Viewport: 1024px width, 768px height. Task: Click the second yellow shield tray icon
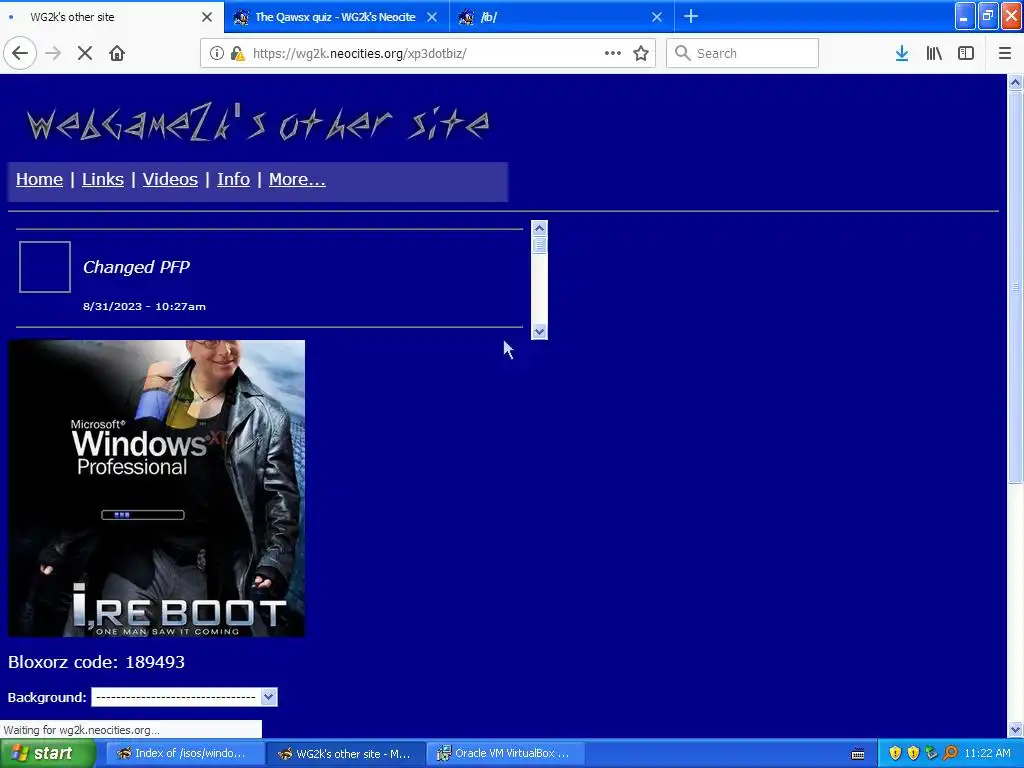(x=913, y=754)
